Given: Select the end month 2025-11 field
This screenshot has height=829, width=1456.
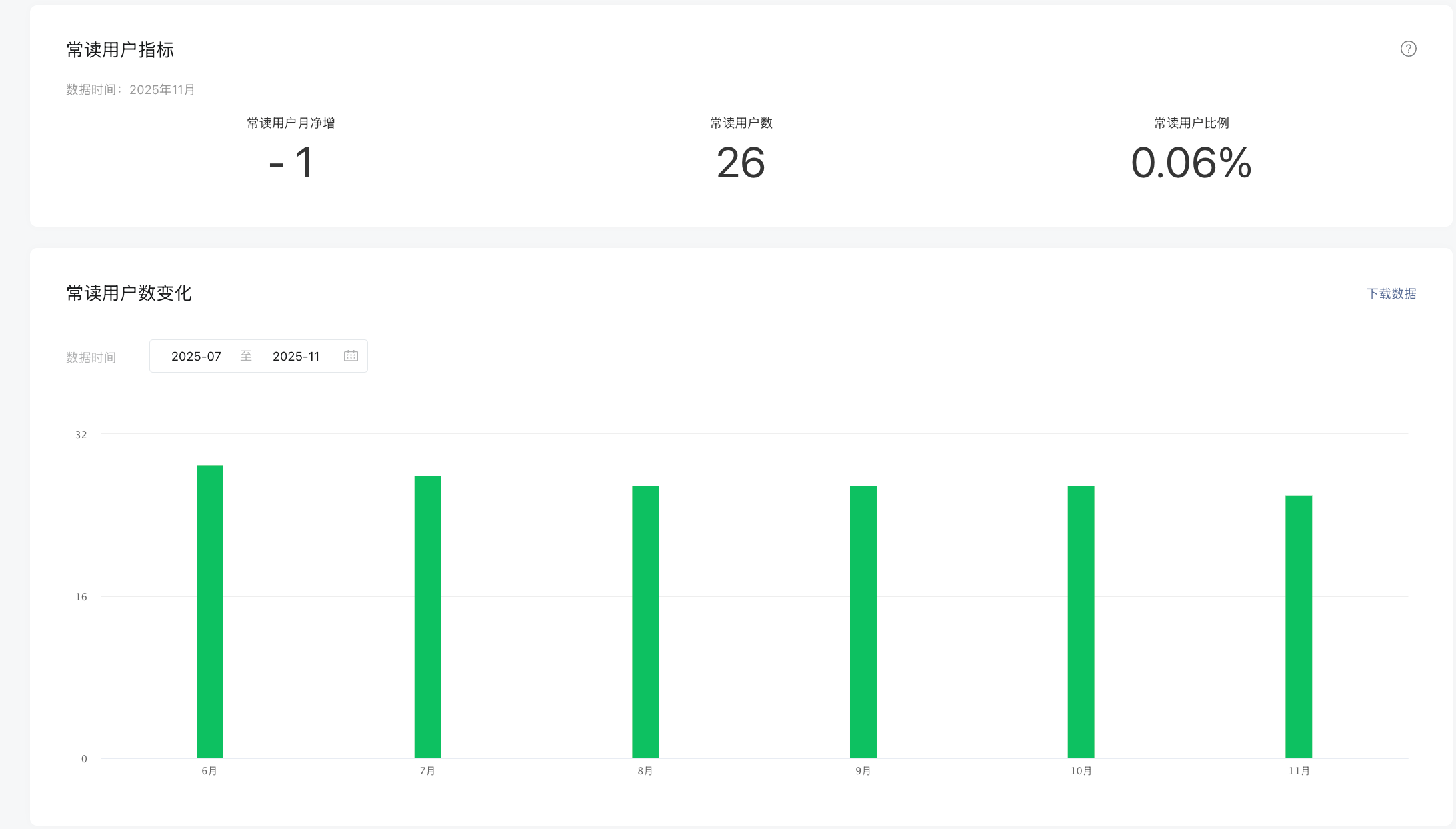Looking at the screenshot, I should [296, 357].
